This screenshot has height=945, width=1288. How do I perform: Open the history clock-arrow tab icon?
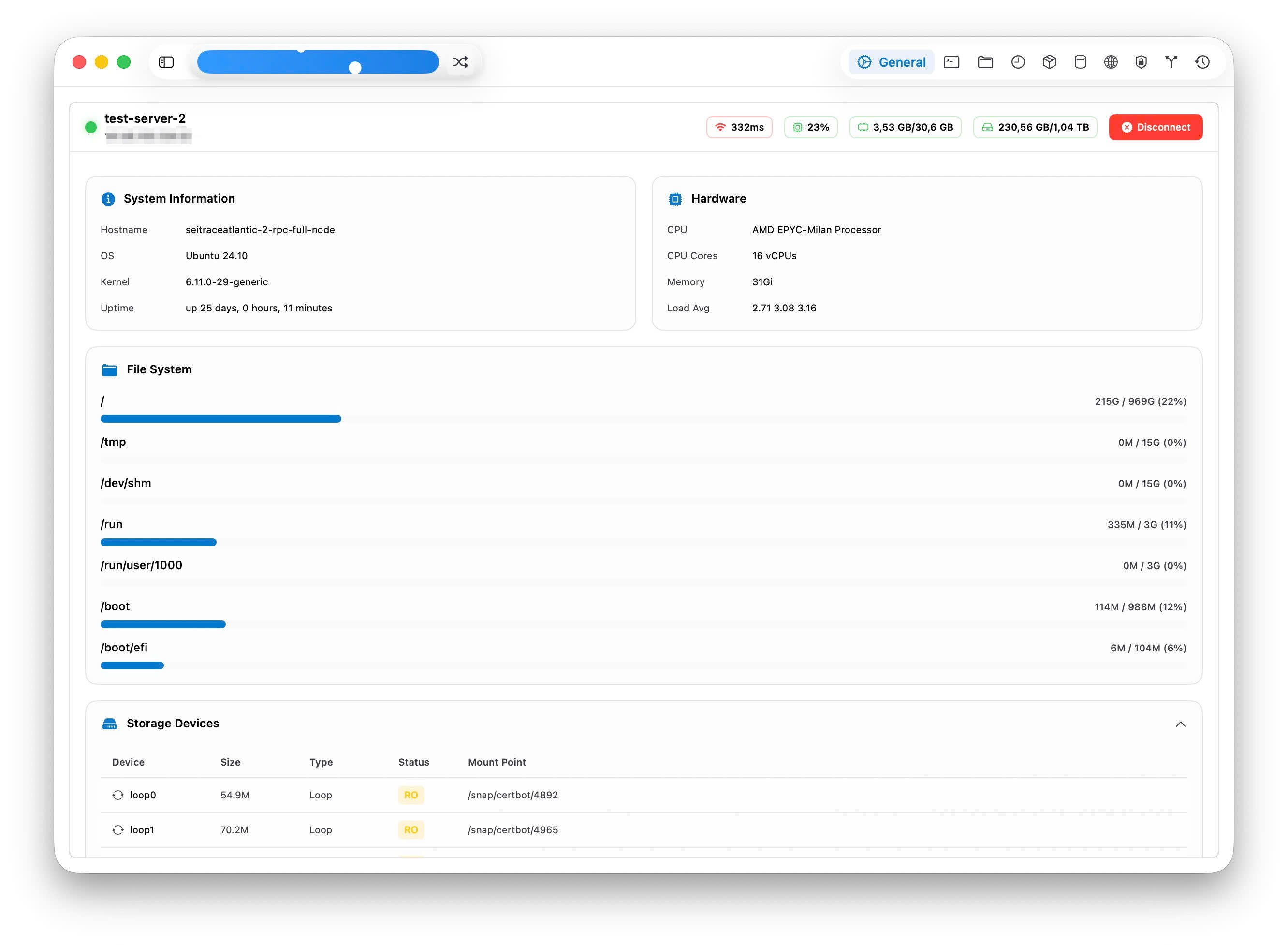[1202, 62]
